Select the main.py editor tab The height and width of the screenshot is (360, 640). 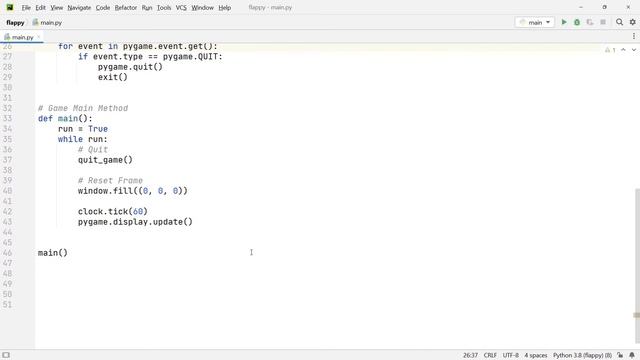coord(22,37)
